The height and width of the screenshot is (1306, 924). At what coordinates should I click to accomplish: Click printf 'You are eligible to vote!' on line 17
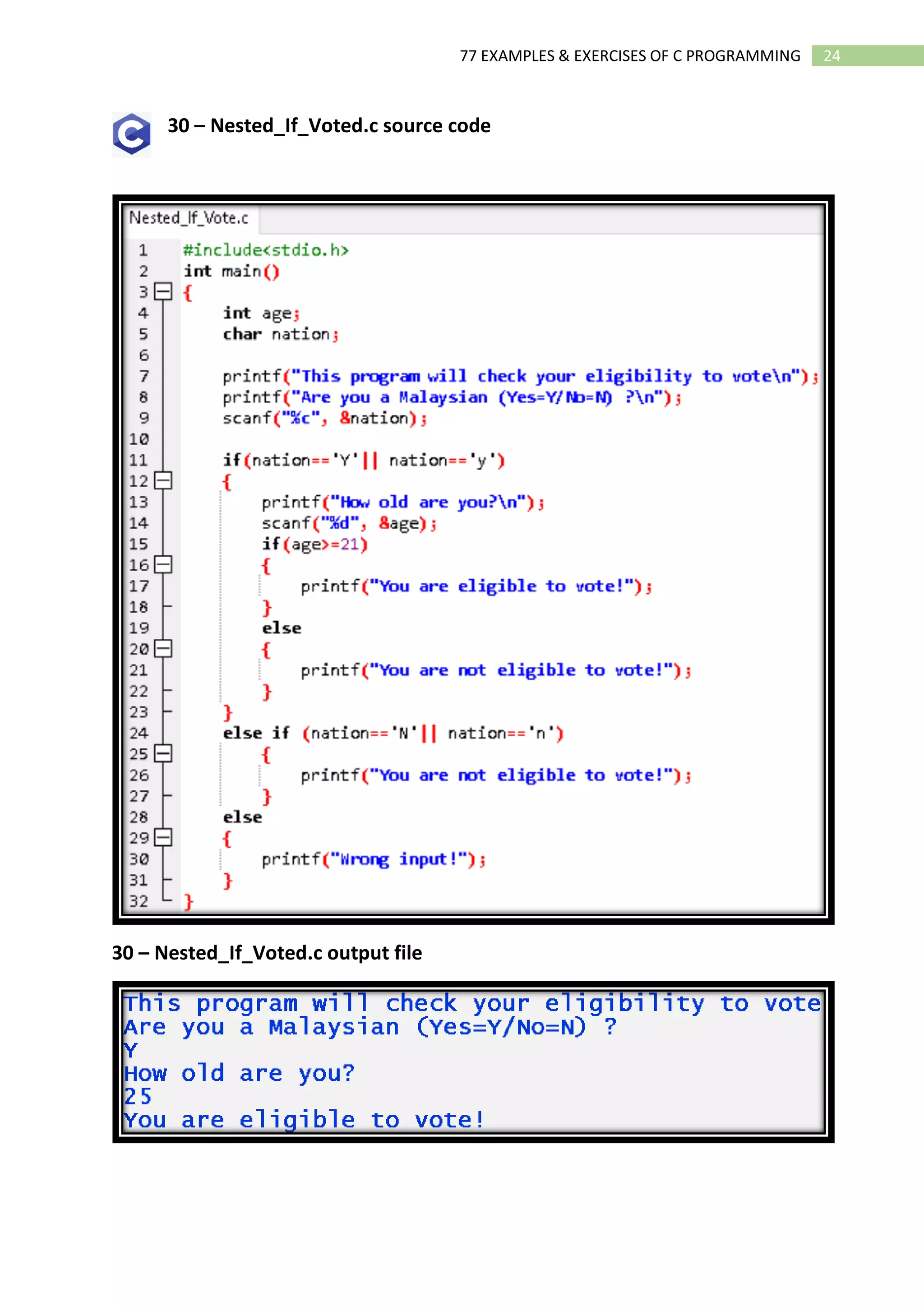[x=476, y=586]
